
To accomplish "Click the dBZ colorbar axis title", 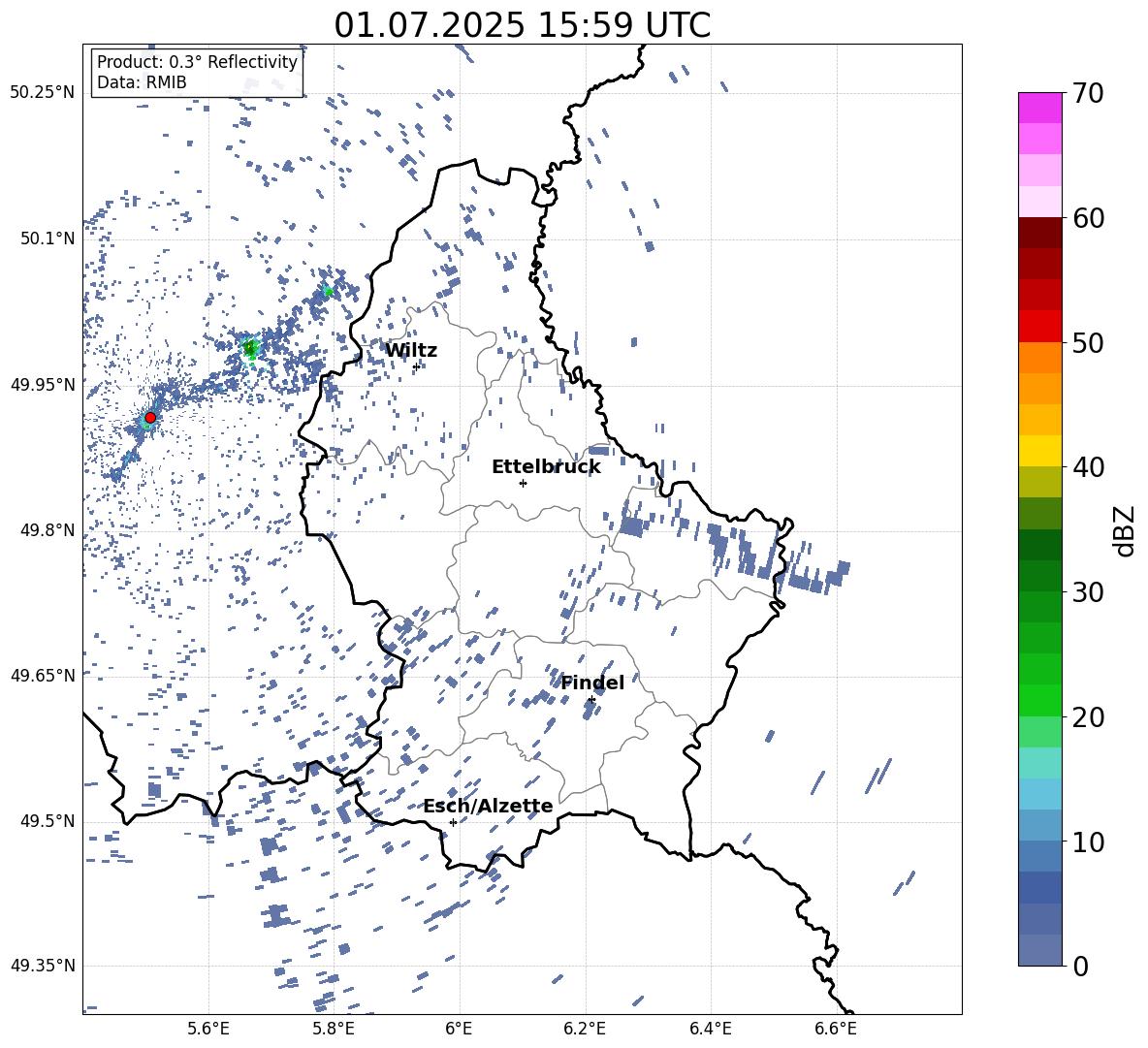I will click(x=1126, y=530).
